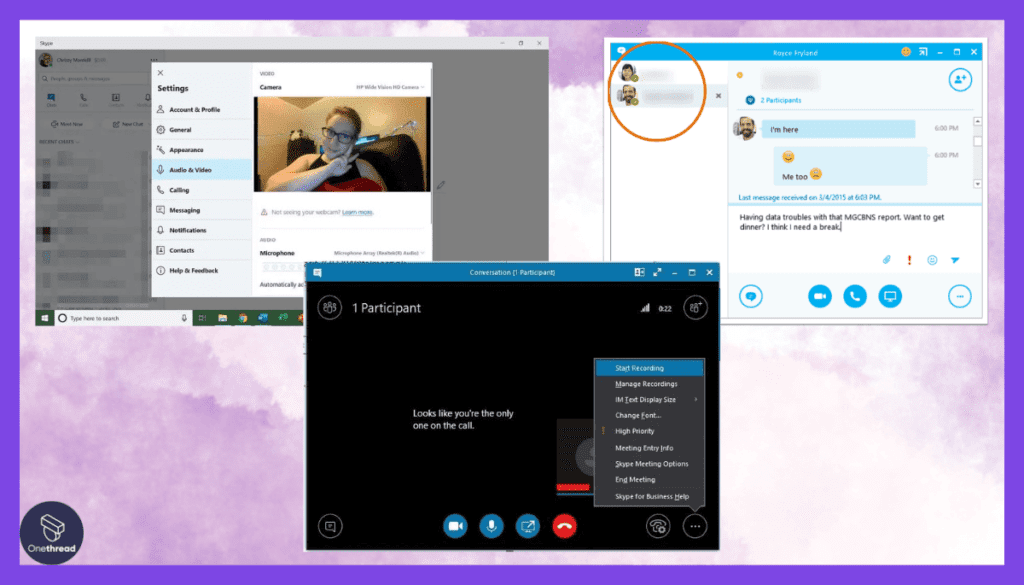
Task: Click the more options ellipsis in Conversation window
Action: tap(695, 526)
